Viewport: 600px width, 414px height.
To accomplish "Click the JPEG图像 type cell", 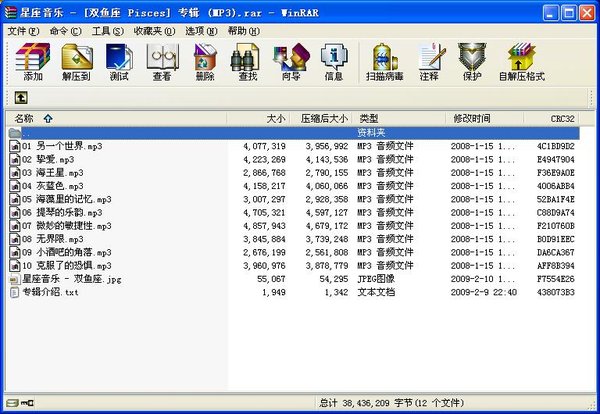I will 376,279.
